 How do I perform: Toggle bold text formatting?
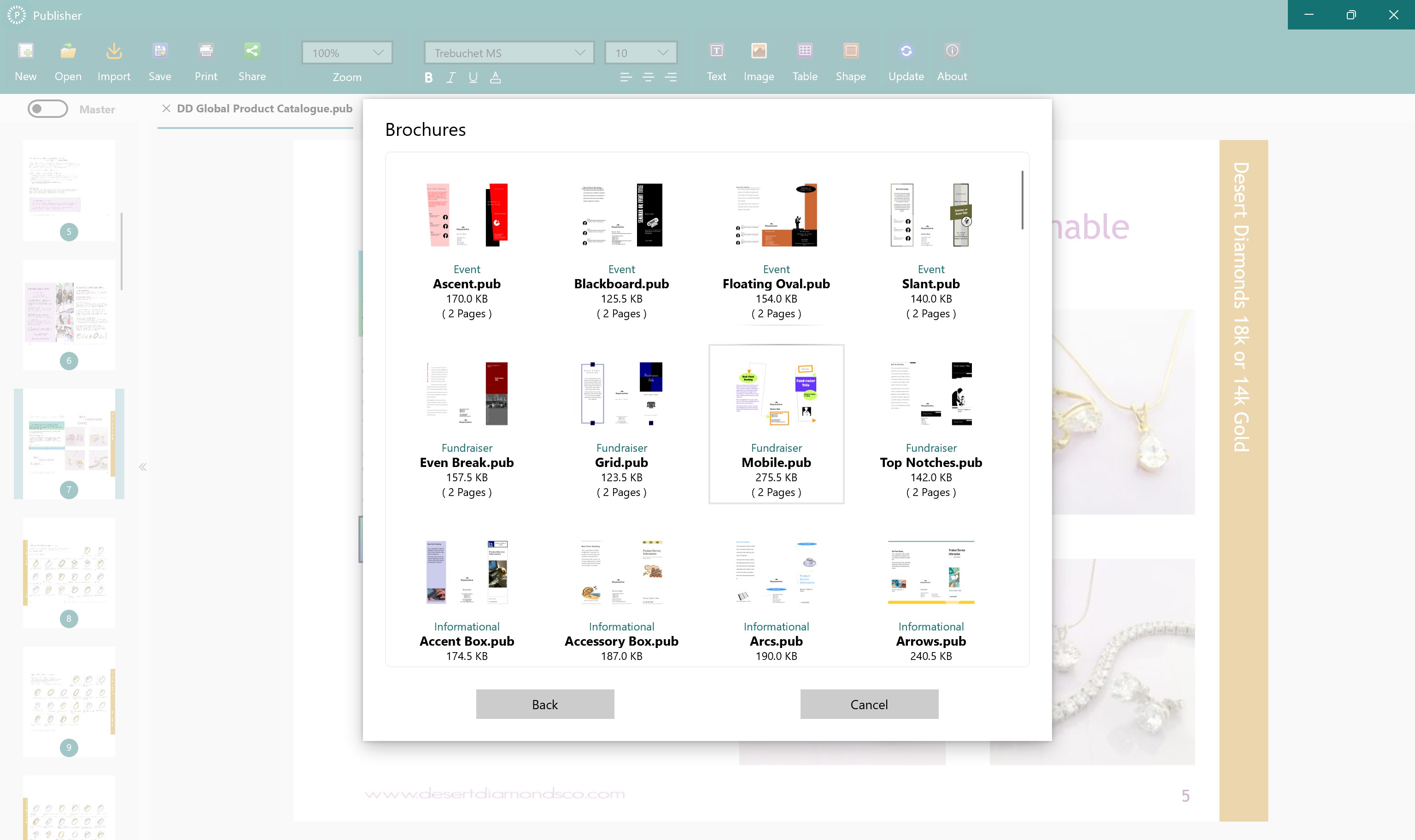point(428,77)
